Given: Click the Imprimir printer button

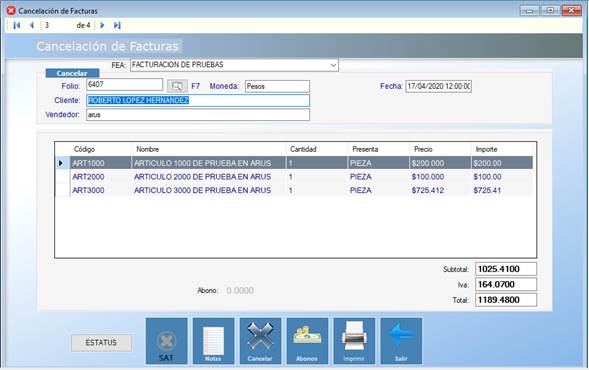Looking at the screenshot, I should tap(354, 341).
